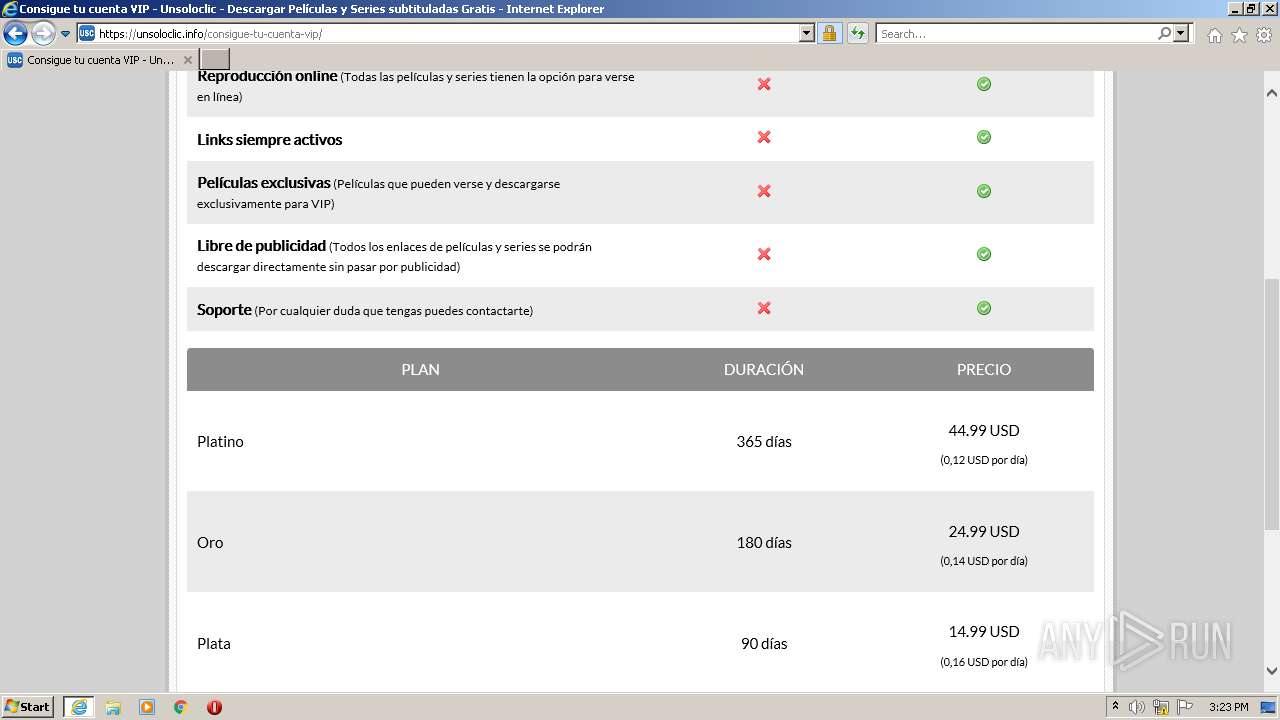Screen dimensions: 1280x720
Task: Show hidden tray icons arrow
Action: tap(1115, 707)
